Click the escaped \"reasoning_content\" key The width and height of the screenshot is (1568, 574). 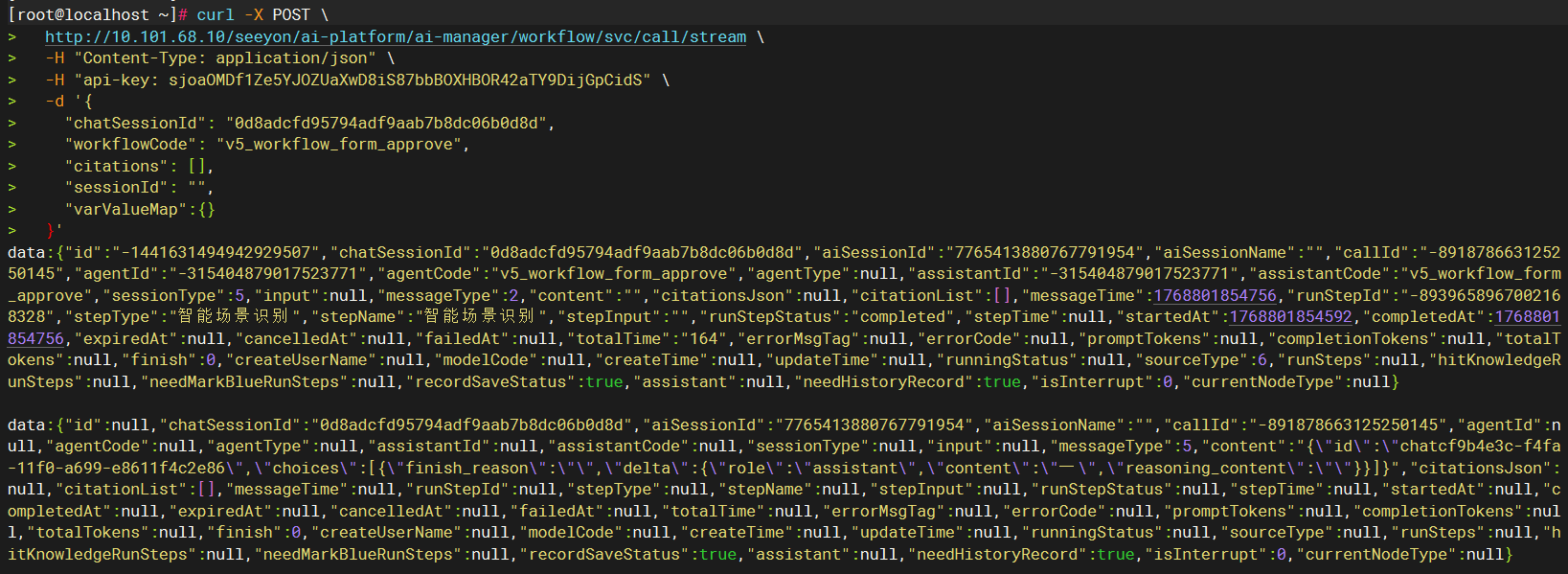click(1206, 469)
